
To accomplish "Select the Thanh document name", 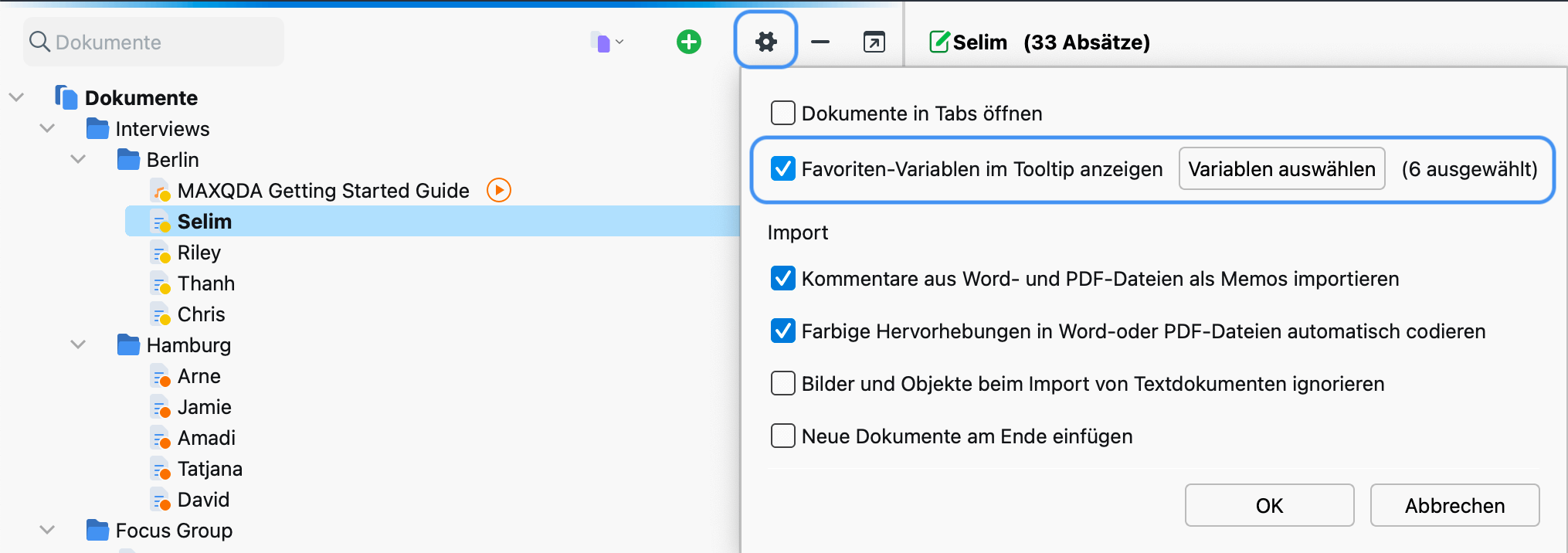I will point(206,283).
